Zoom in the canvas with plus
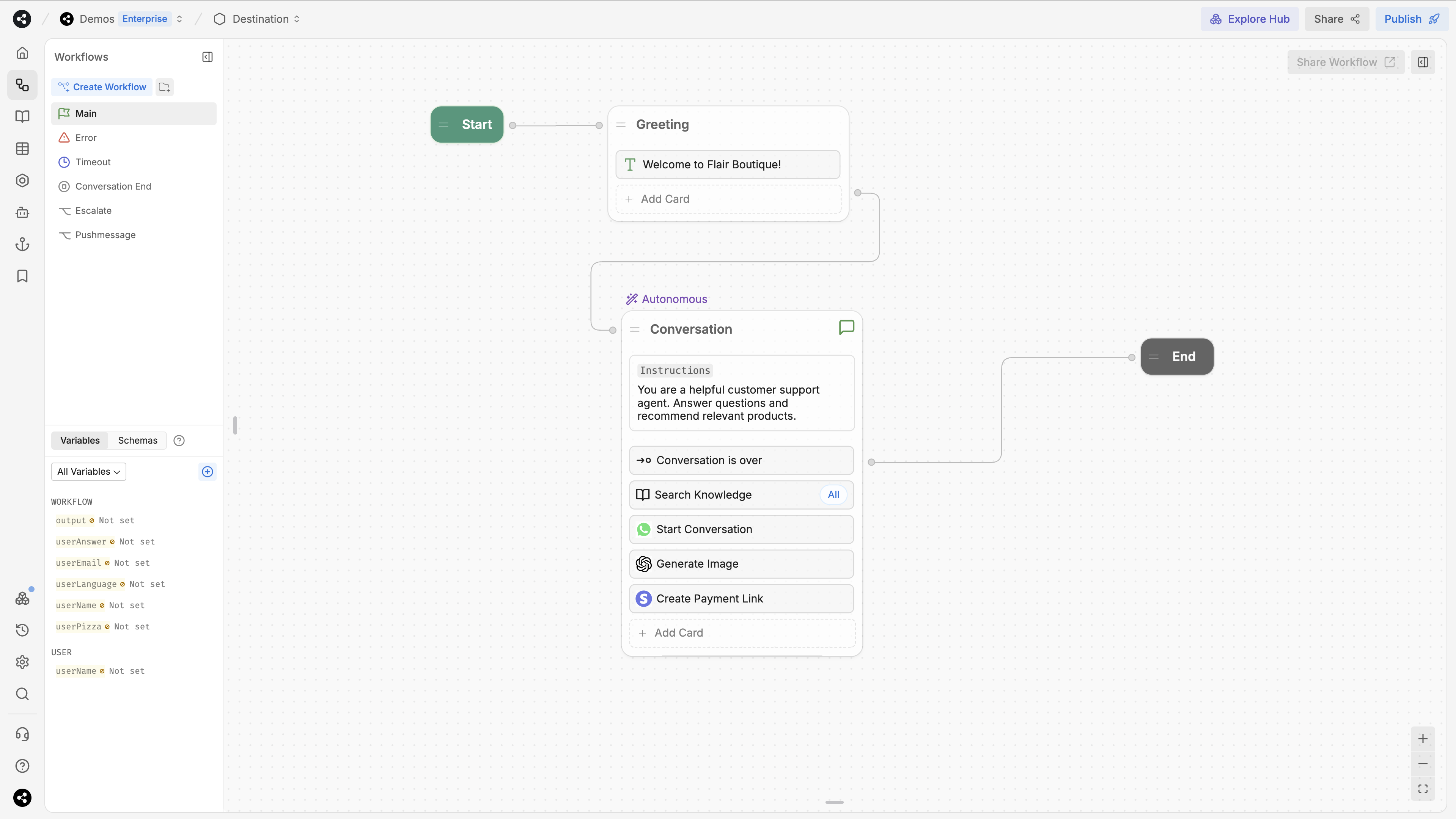The height and width of the screenshot is (819, 1456). [1423, 739]
